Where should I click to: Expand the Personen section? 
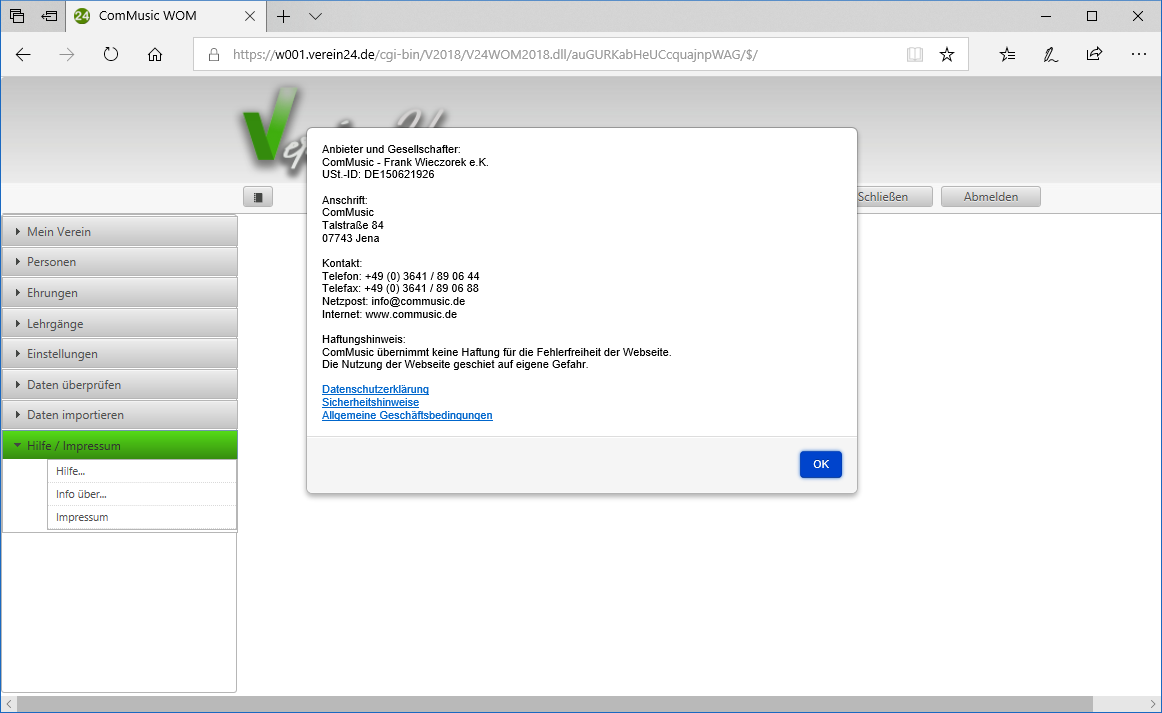click(x=119, y=262)
